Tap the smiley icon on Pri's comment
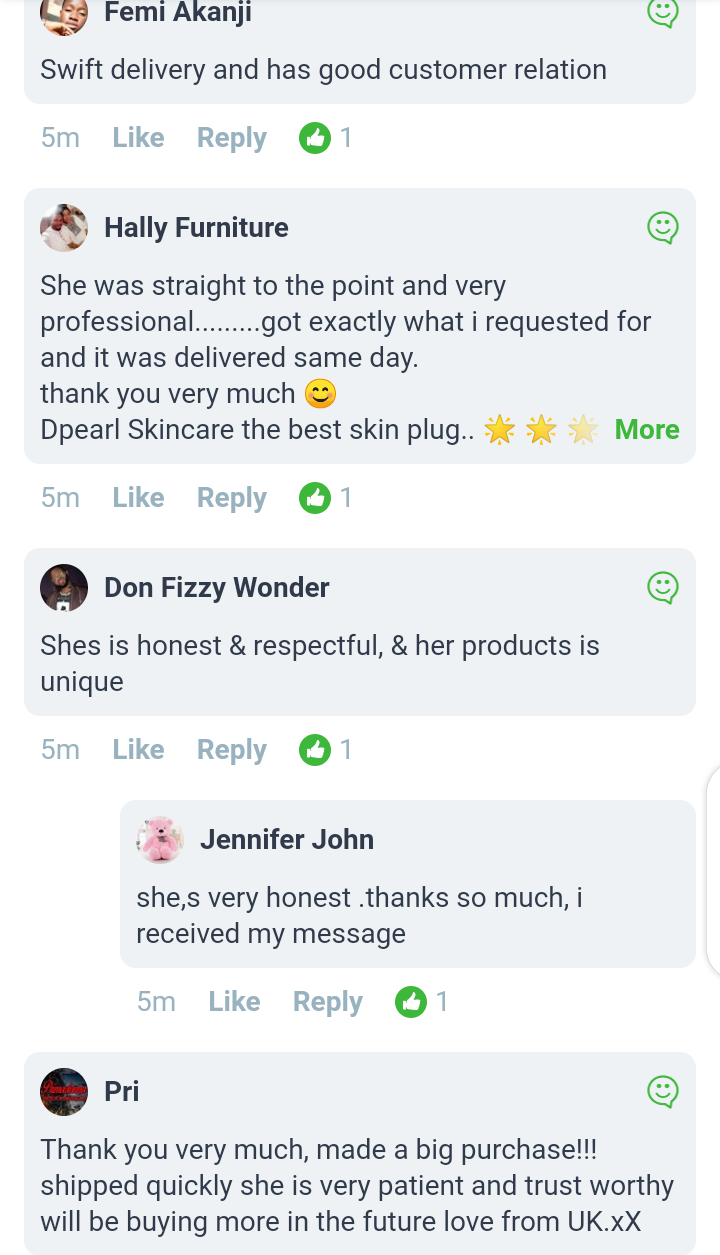This screenshot has width=720, height=1255. [663, 1091]
